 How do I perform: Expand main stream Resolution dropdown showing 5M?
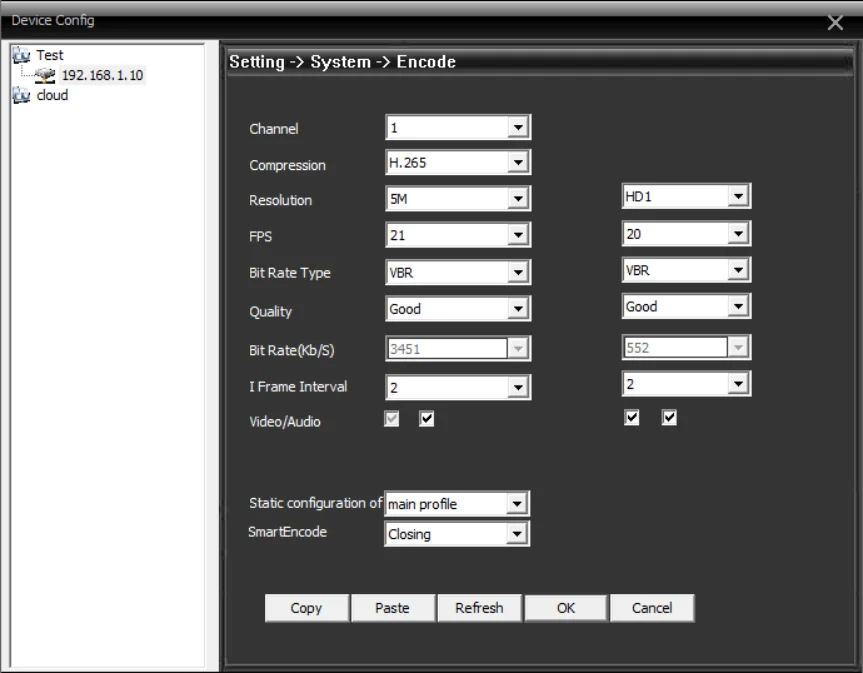(517, 200)
